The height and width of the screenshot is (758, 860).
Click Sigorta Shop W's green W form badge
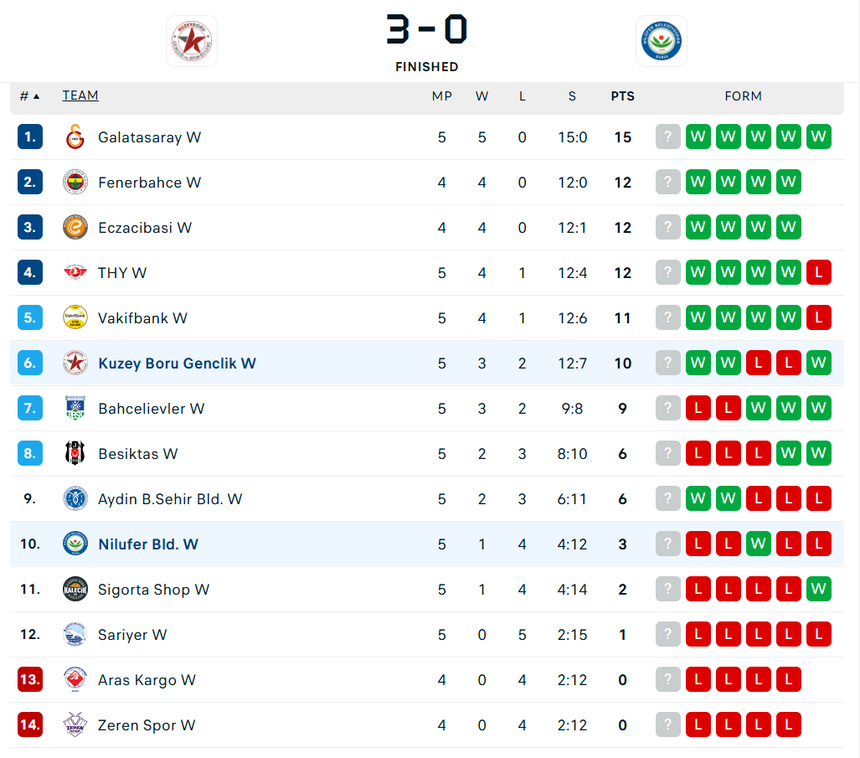(818, 589)
